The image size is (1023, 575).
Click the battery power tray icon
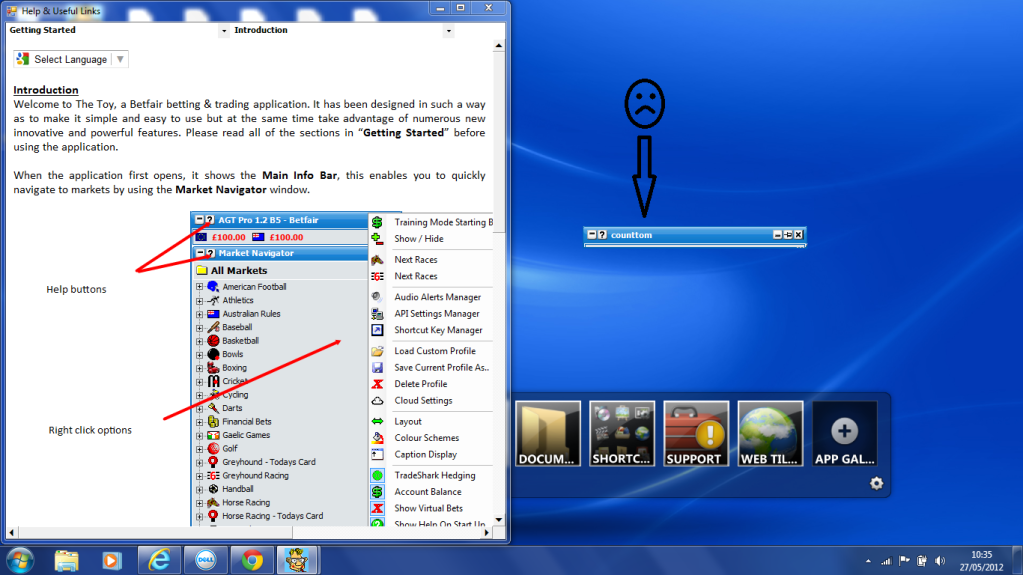coord(922,561)
